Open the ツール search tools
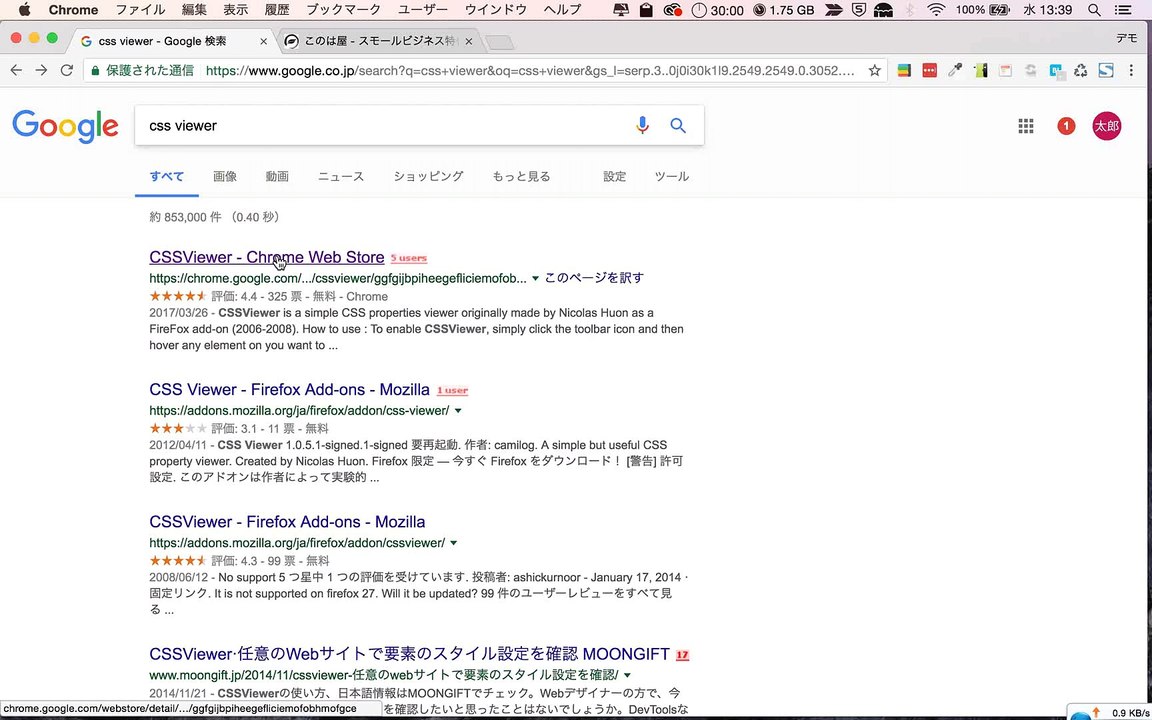Screen dimensions: 1152x720 pos(672,176)
